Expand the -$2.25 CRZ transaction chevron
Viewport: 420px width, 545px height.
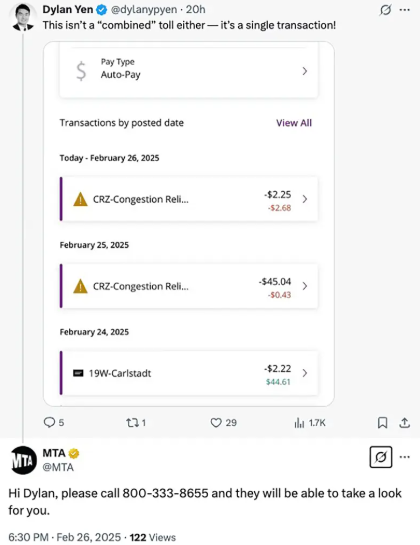tap(305, 199)
